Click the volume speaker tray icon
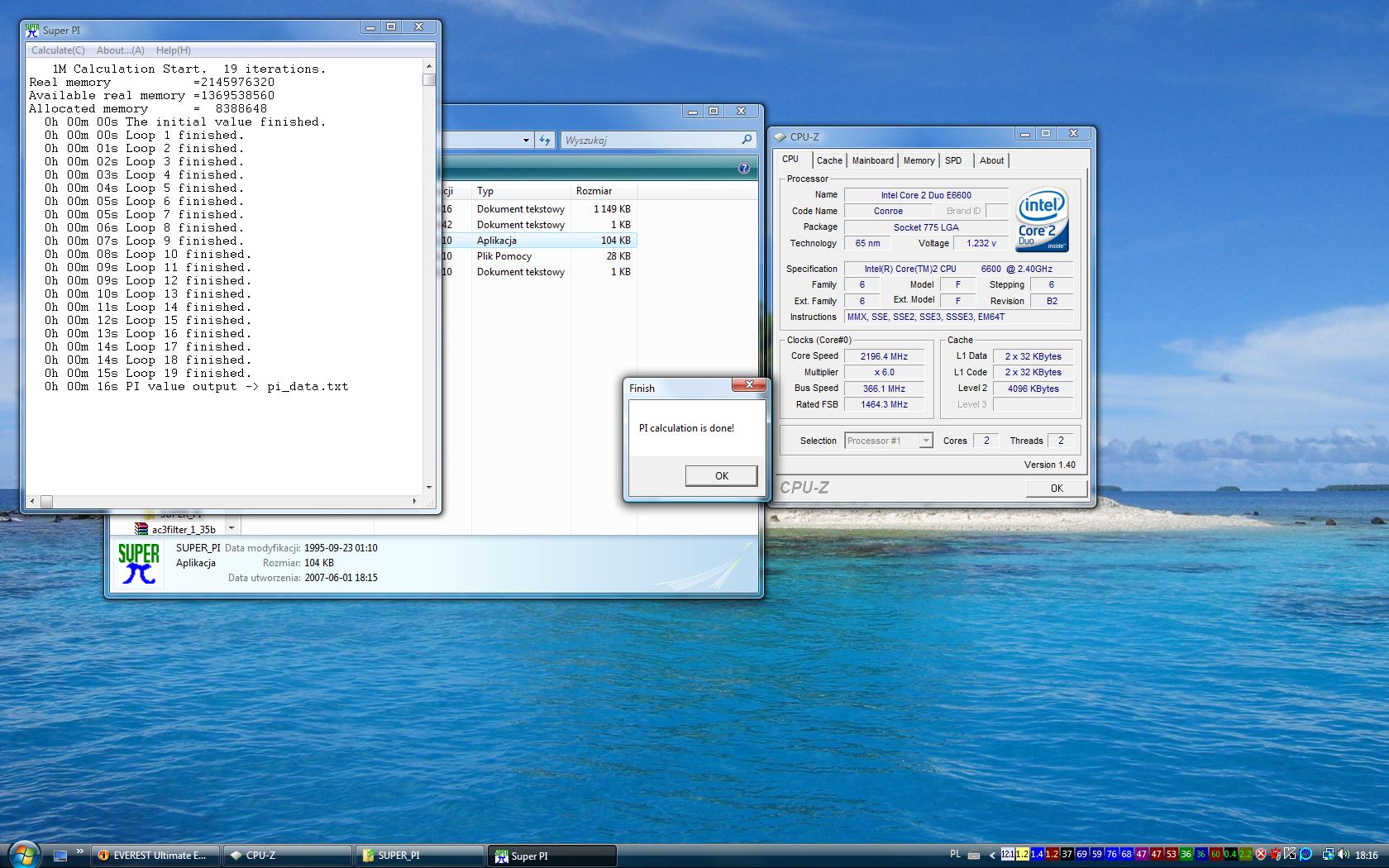The image size is (1389, 868). pos(1344,854)
